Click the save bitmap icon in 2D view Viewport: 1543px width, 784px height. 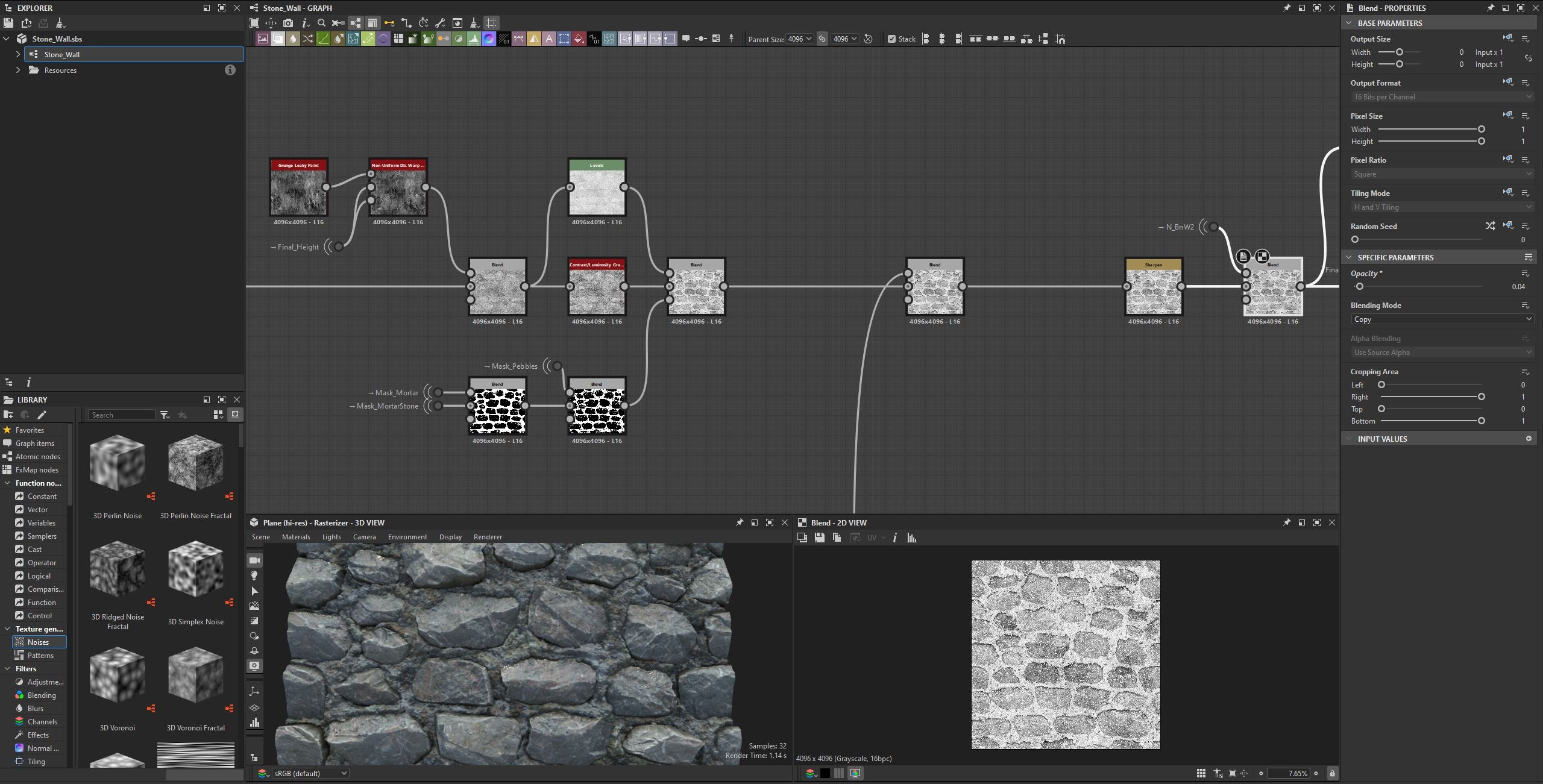click(x=819, y=538)
